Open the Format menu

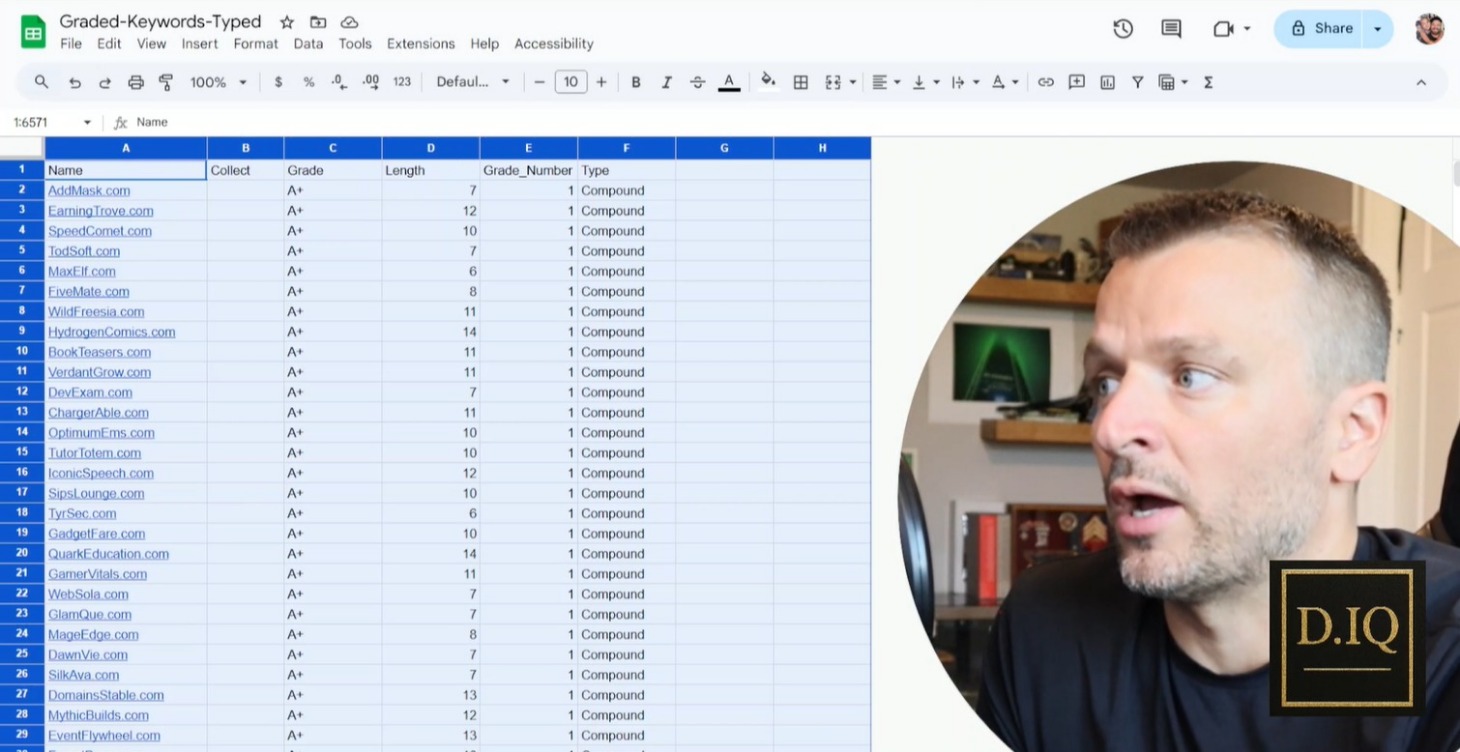(x=255, y=44)
